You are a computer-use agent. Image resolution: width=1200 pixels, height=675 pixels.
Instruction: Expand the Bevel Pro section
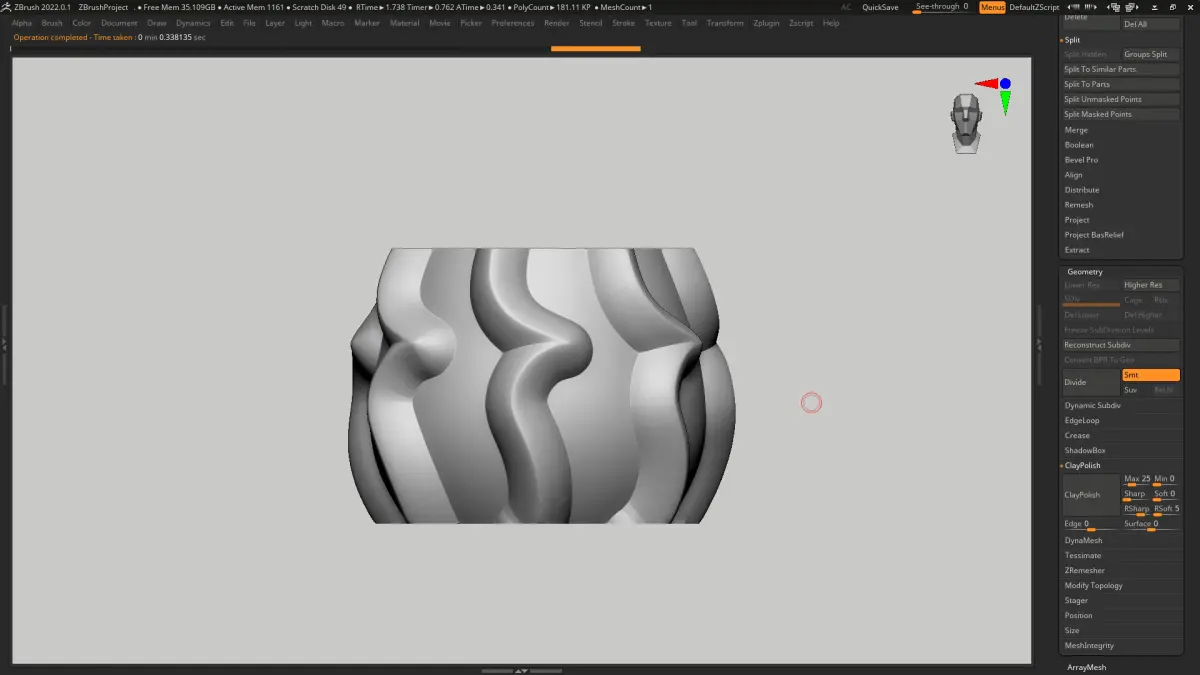(x=1081, y=160)
